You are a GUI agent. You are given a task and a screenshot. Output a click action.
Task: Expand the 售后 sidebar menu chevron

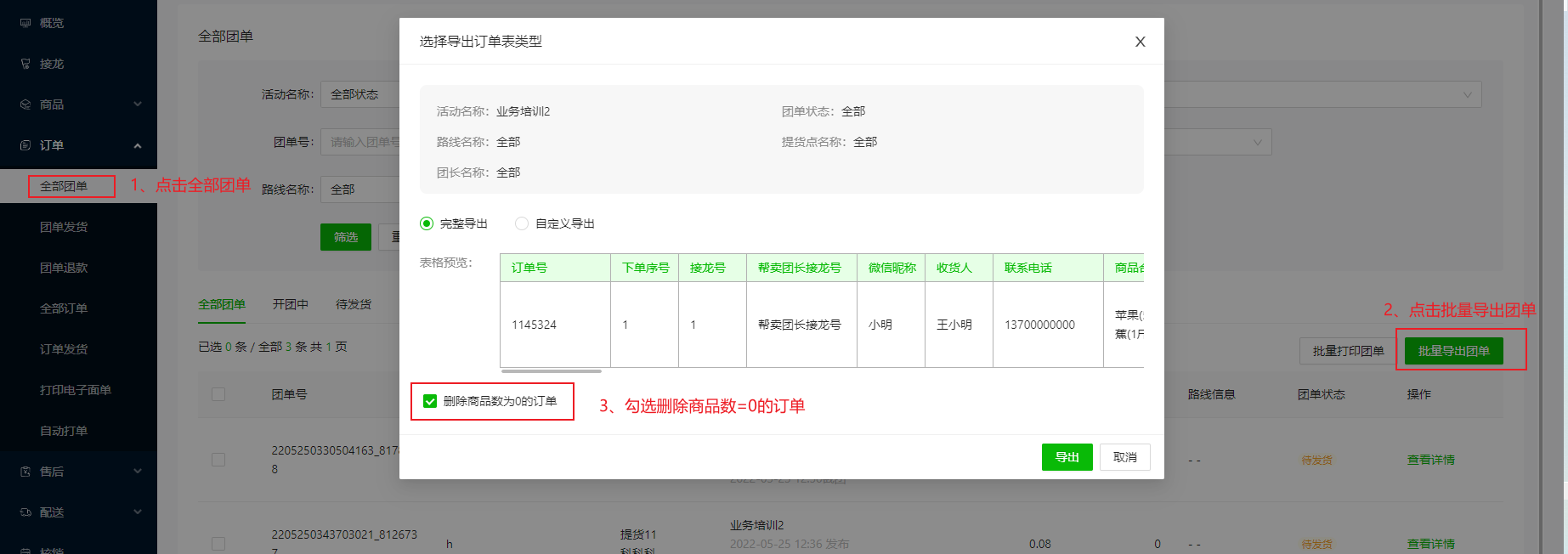pos(138,472)
